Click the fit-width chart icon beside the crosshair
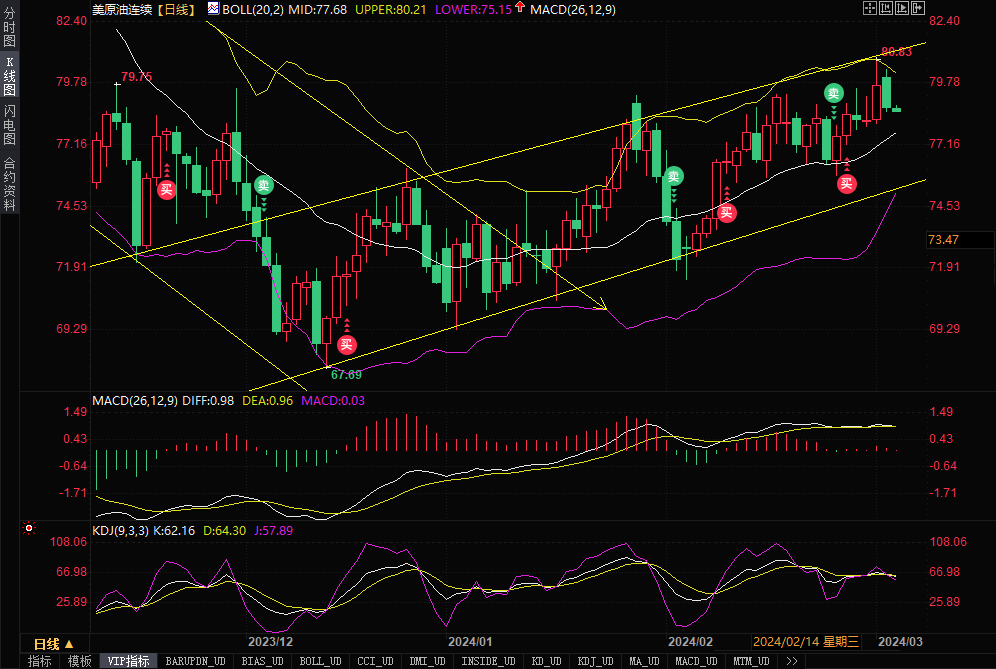This screenshot has height=669, width=996. click(885, 8)
